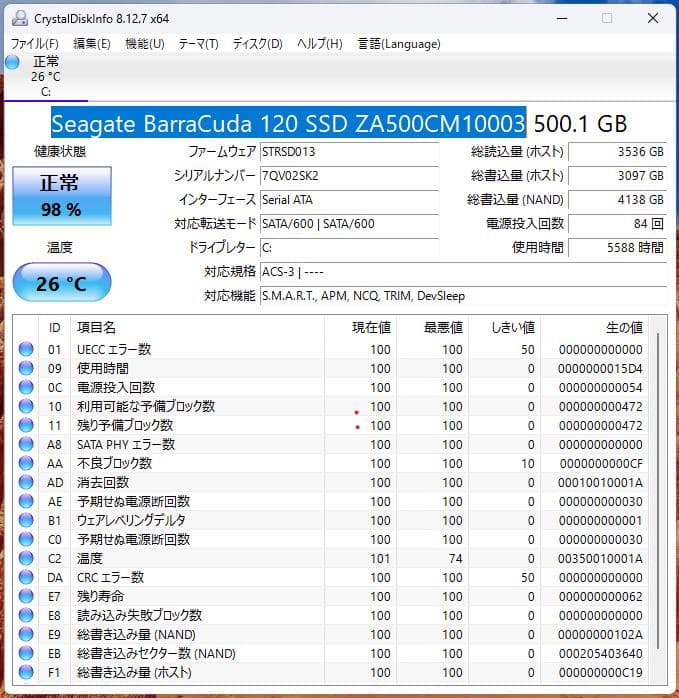Click the 項目名 column header
This screenshot has height=698, width=679.
point(197,328)
